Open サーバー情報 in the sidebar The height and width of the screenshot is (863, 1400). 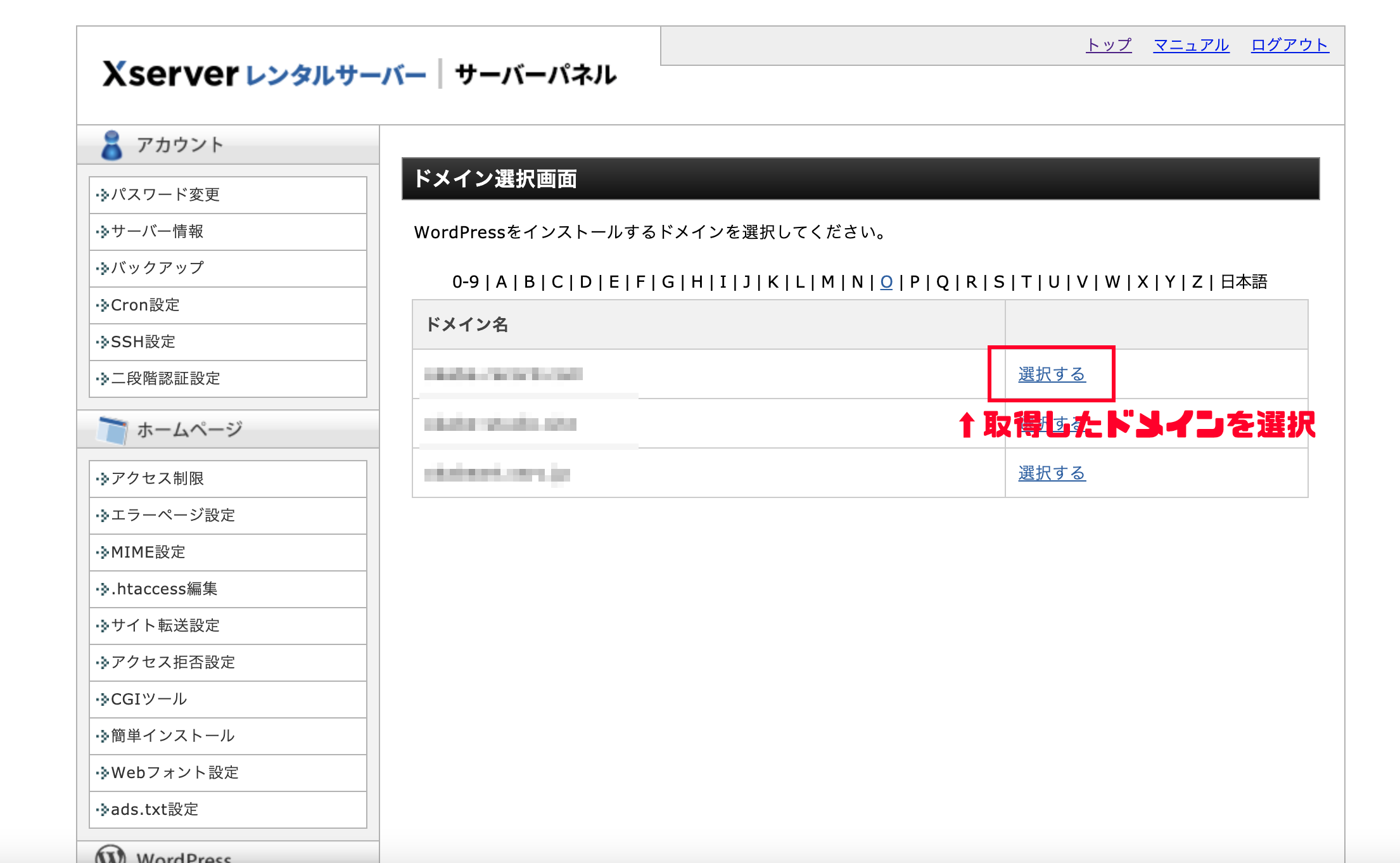(x=157, y=231)
